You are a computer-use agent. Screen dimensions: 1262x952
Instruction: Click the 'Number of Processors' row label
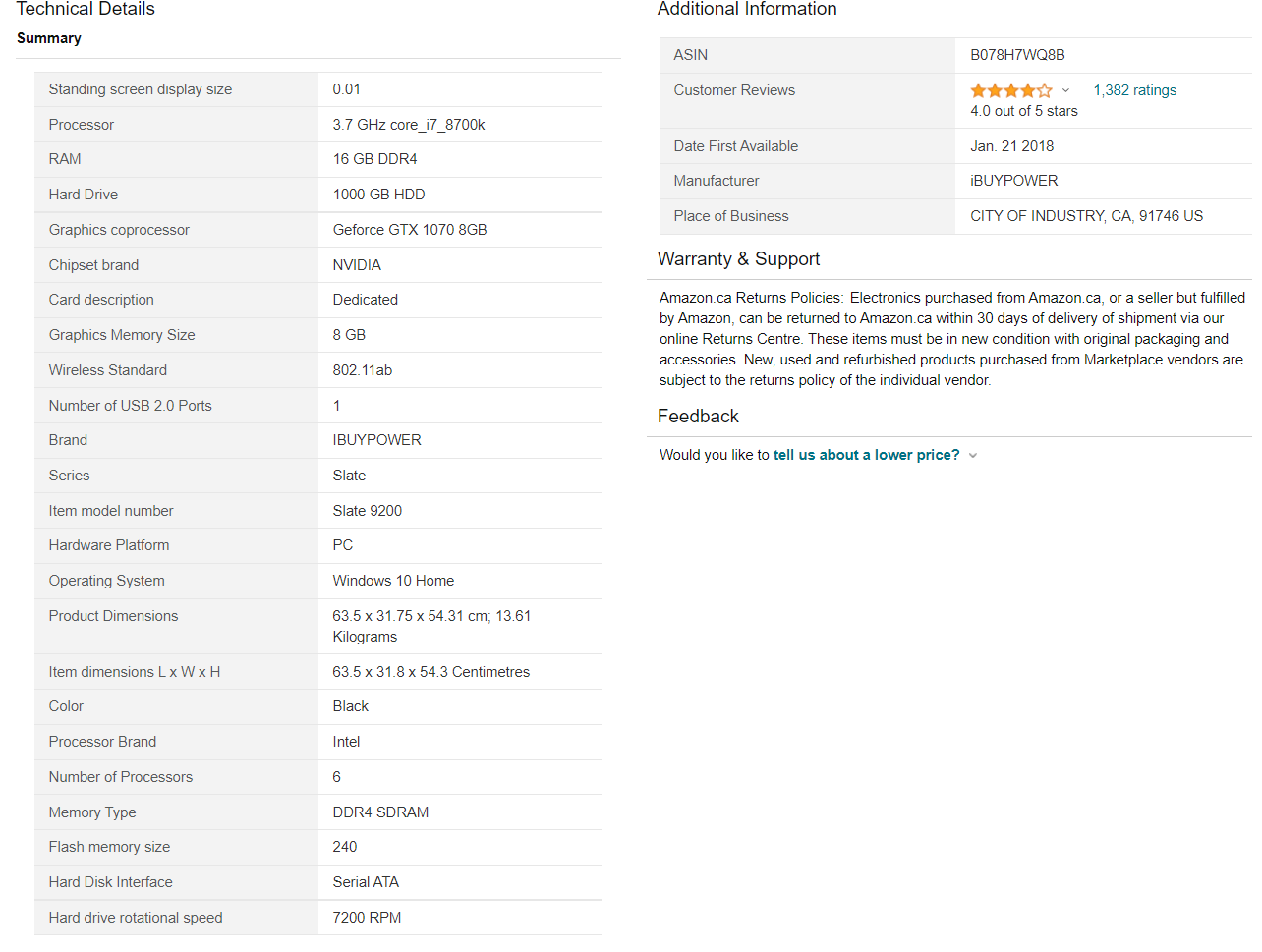pyautogui.click(x=121, y=777)
